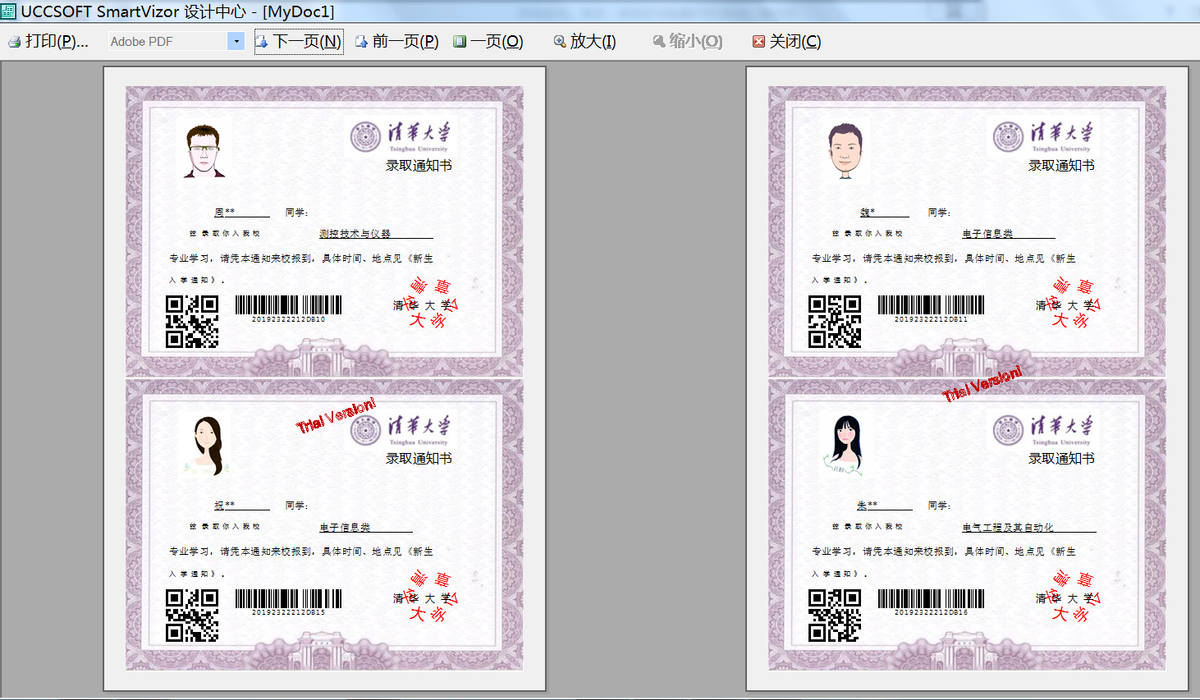Click barcode number 20192322212D810
This screenshot has height=700, width=1200.
[288, 320]
